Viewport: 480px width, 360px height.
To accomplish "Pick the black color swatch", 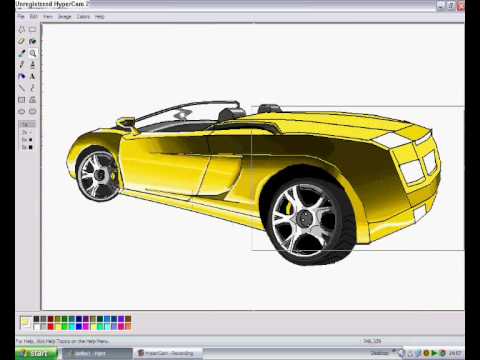I will point(36,319).
